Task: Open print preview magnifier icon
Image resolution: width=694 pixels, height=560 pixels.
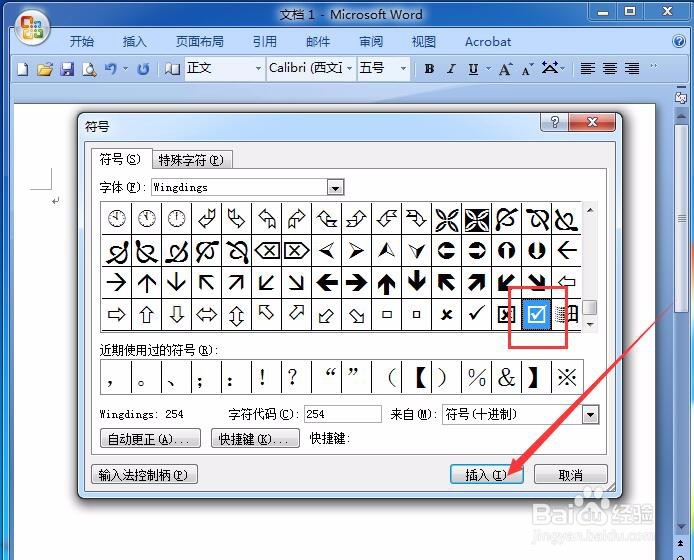Action: point(89,69)
